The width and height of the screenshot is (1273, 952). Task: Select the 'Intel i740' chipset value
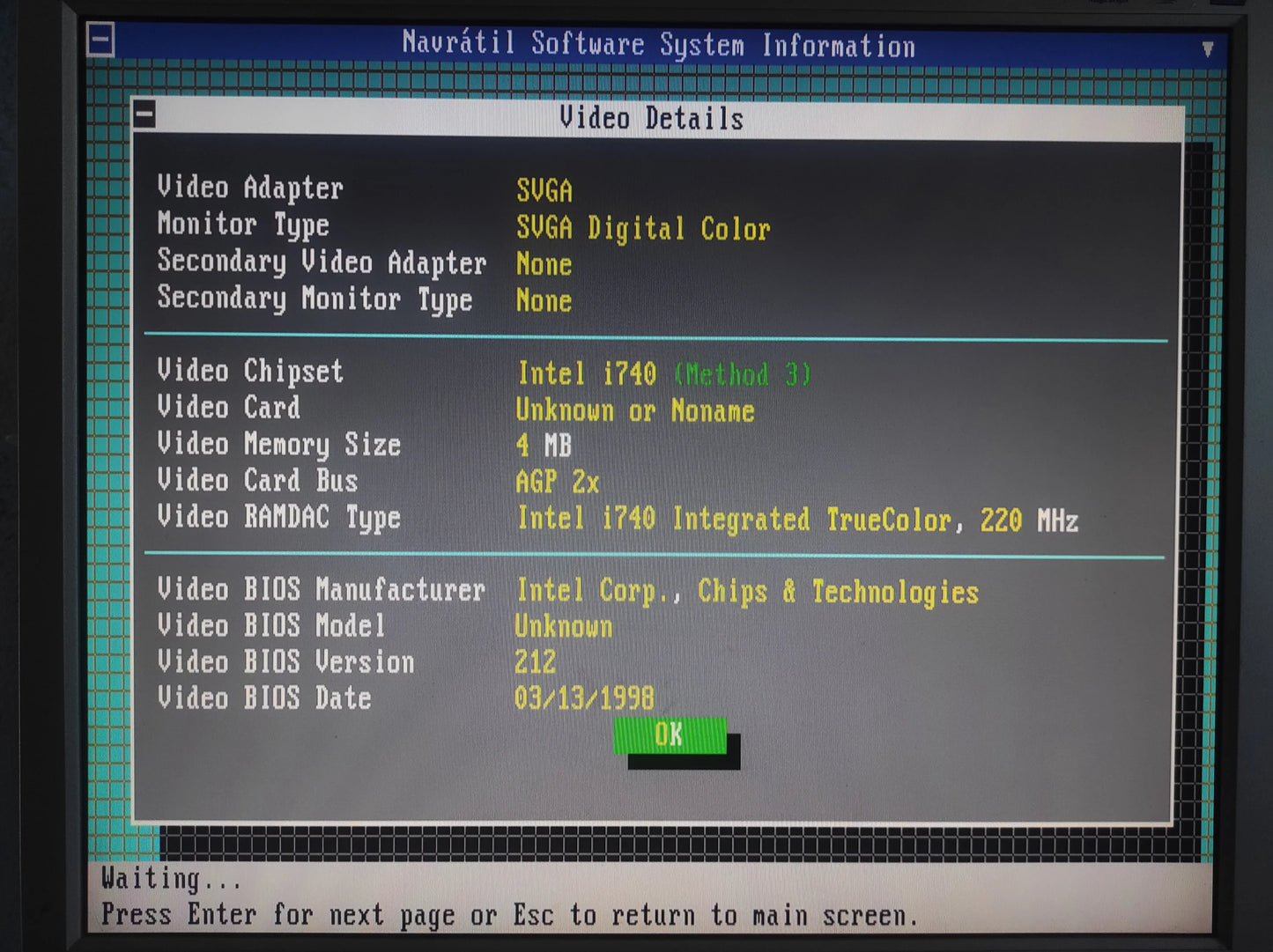tap(587, 373)
